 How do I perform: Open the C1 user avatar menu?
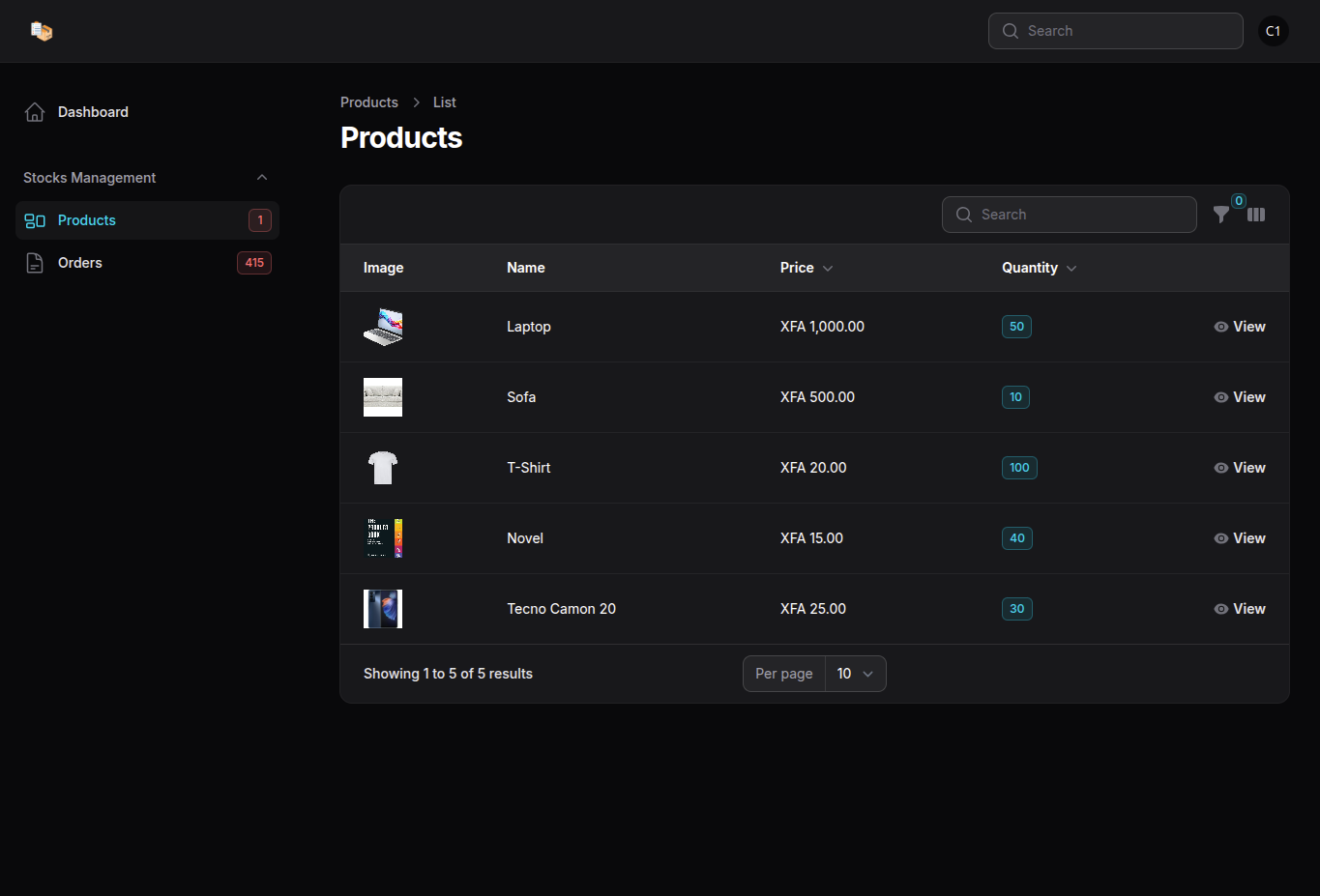tap(1273, 31)
